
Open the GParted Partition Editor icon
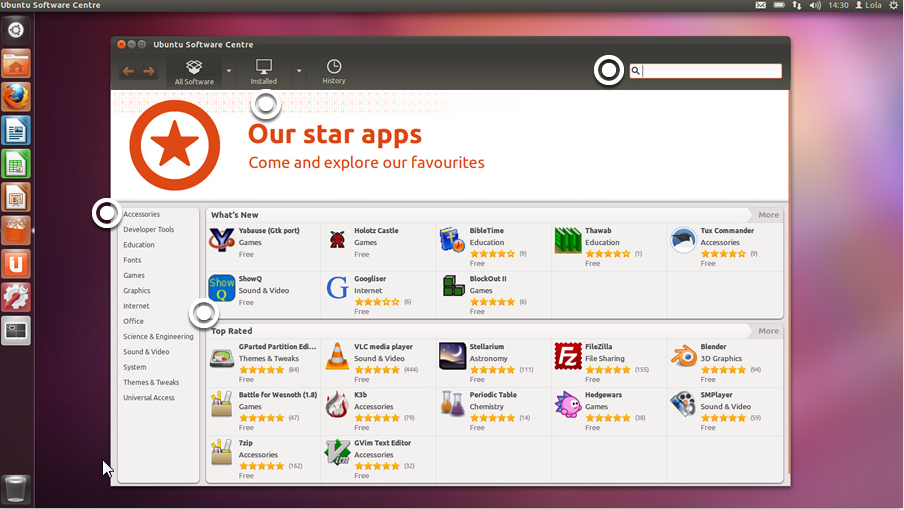[x=222, y=358]
